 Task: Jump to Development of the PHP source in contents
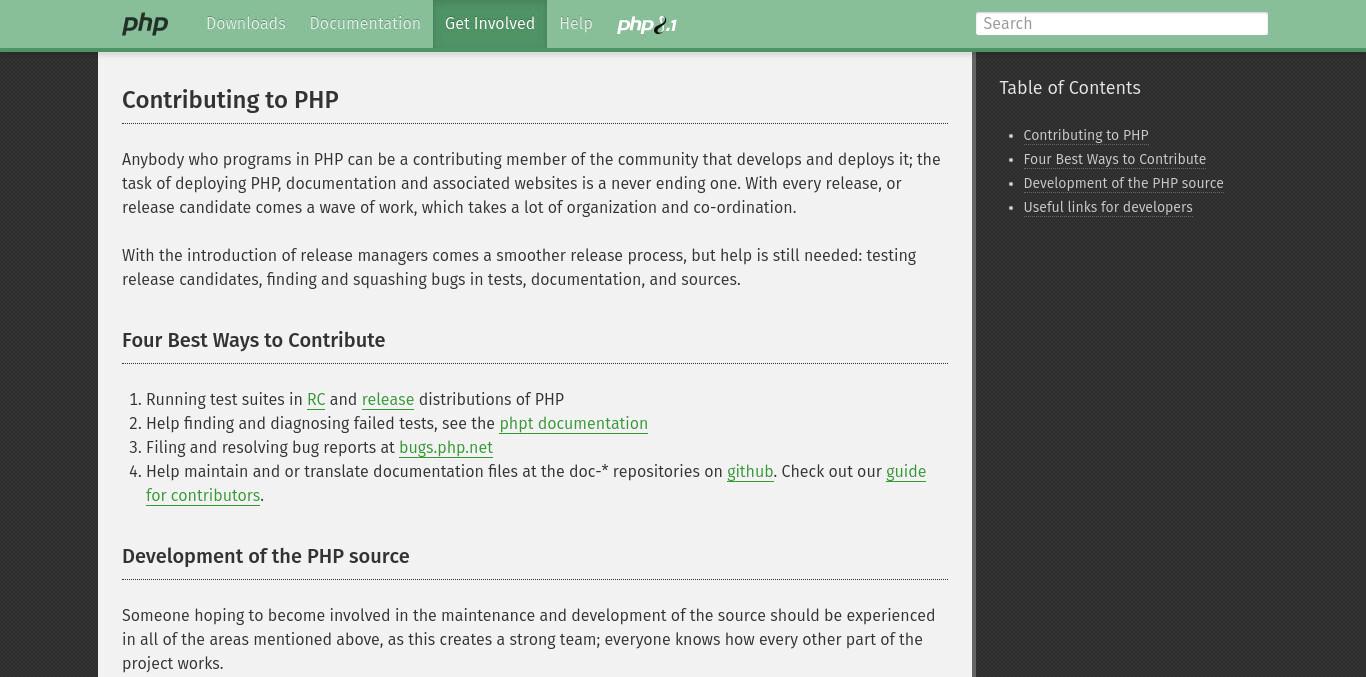pyautogui.click(x=1123, y=184)
